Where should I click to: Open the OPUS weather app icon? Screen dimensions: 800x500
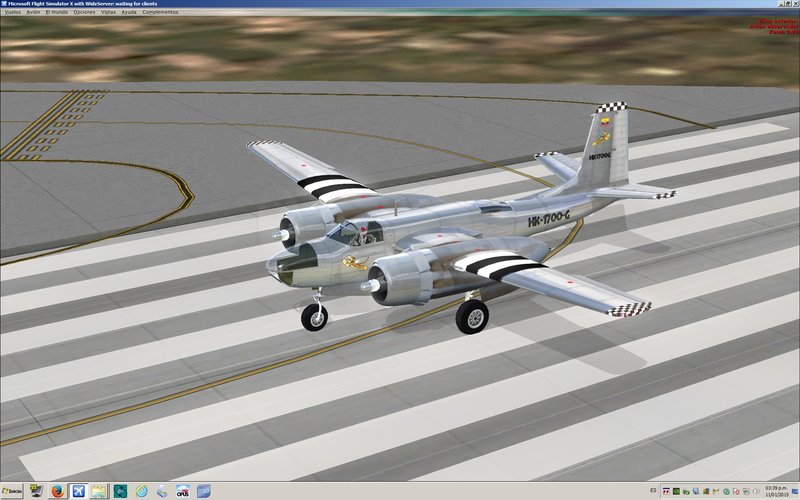tap(183, 491)
